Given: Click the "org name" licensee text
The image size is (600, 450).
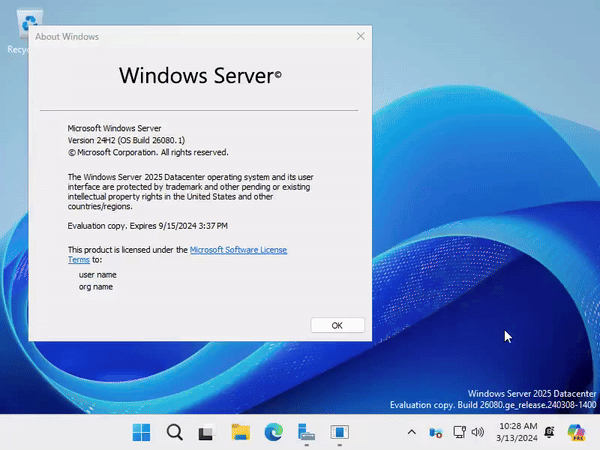Looking at the screenshot, I should (x=96, y=287).
